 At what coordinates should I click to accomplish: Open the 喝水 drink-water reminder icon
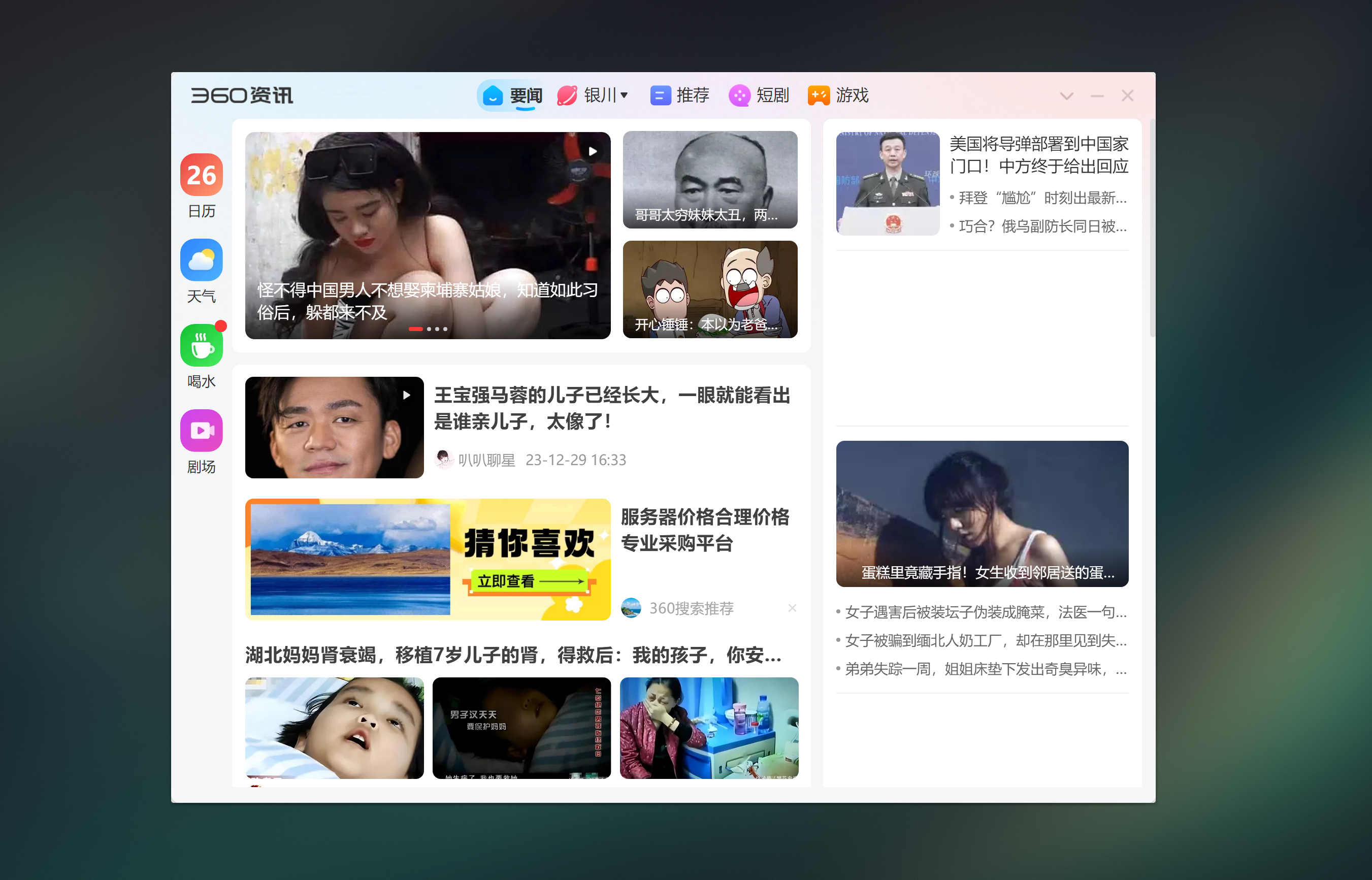(201, 345)
